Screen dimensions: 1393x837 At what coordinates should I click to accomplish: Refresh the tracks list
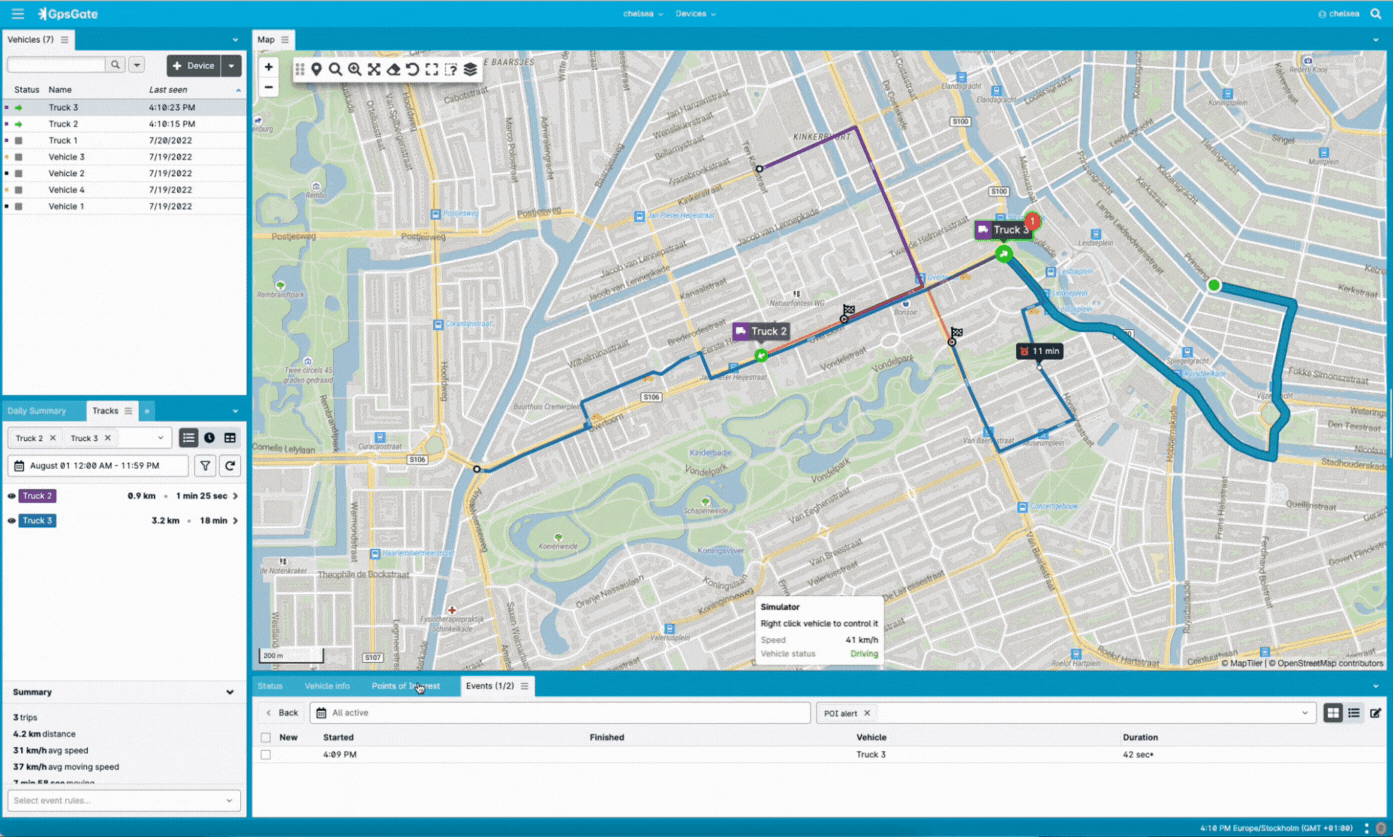tap(230, 465)
